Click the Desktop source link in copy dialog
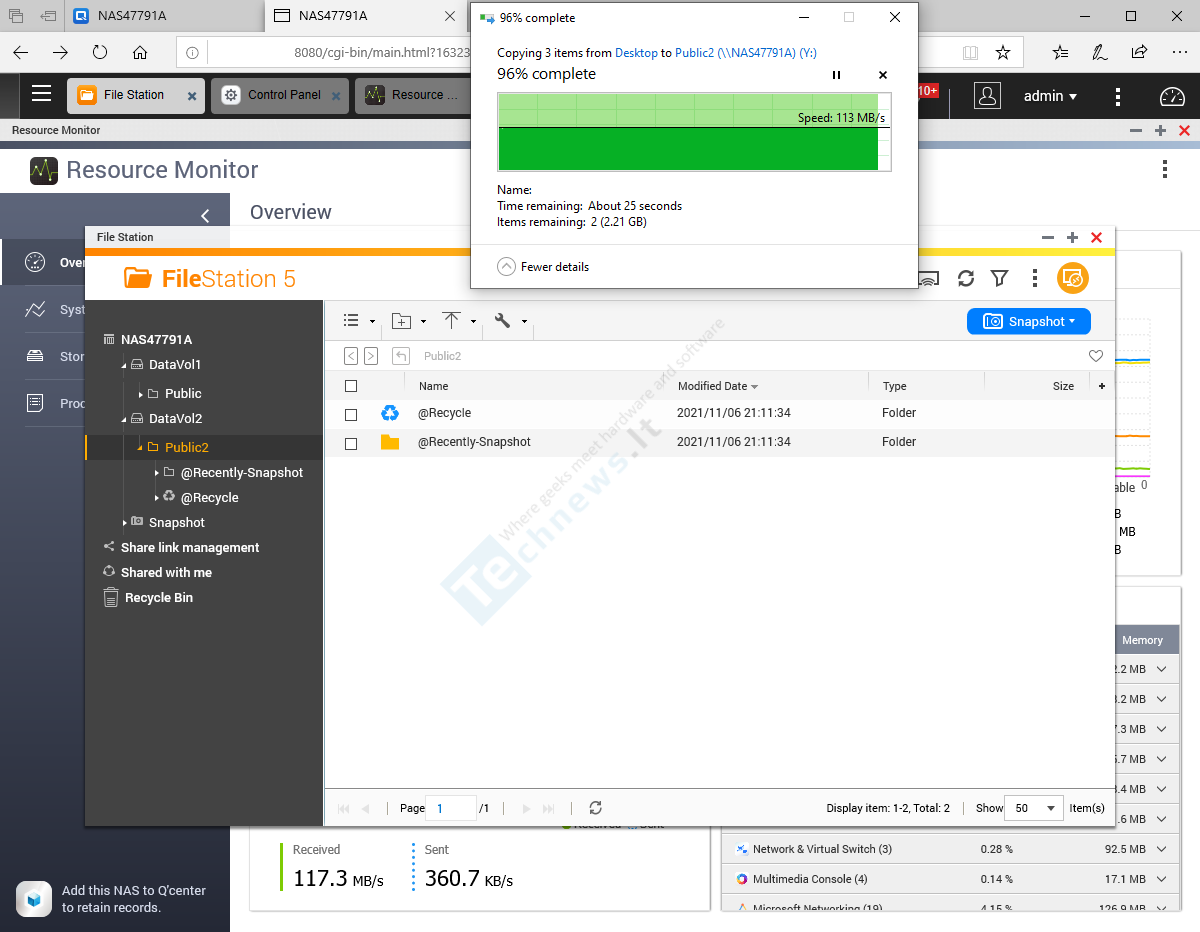Image resolution: width=1200 pixels, height=932 pixels. tap(637, 53)
